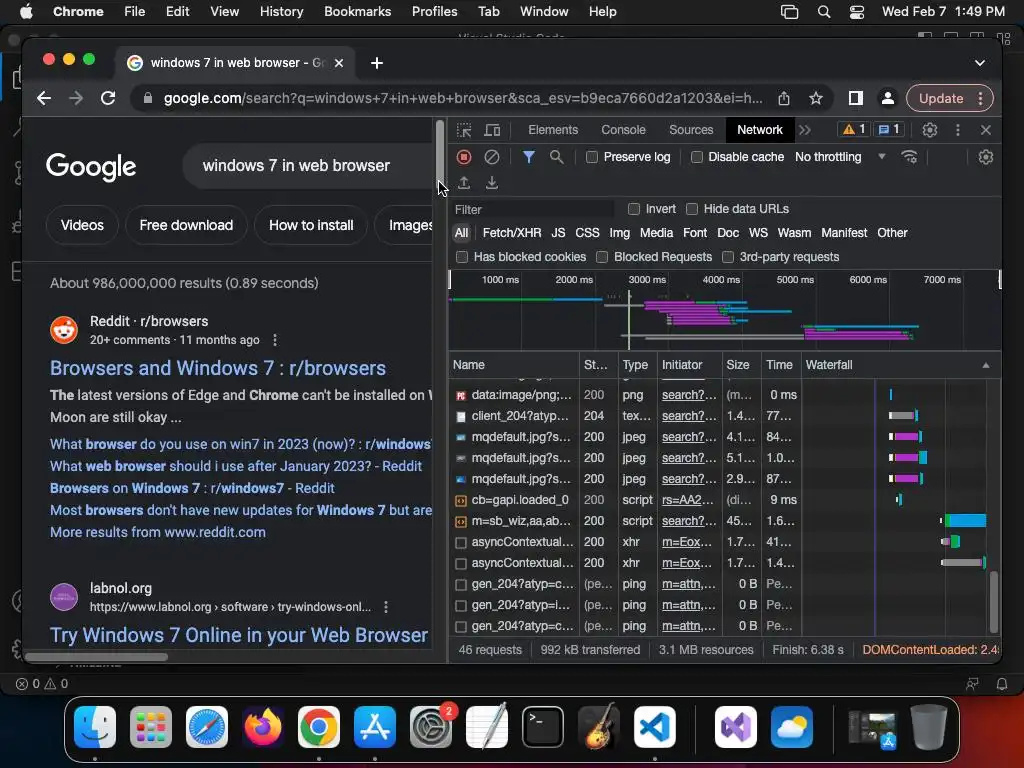The image size is (1024, 768).
Task: Import HAR file with upload arrow
Action: tap(464, 183)
